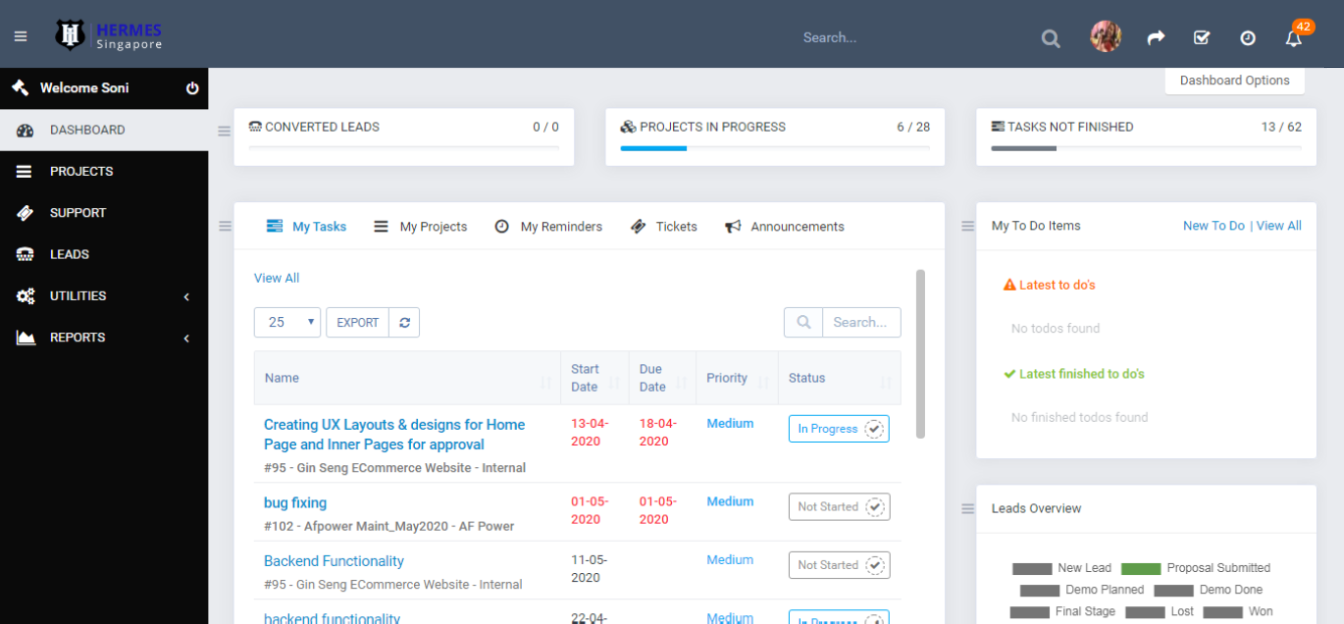Click the power logout icon beside Welcome Soni
Image resolution: width=1344 pixels, height=624 pixels.
(192, 88)
